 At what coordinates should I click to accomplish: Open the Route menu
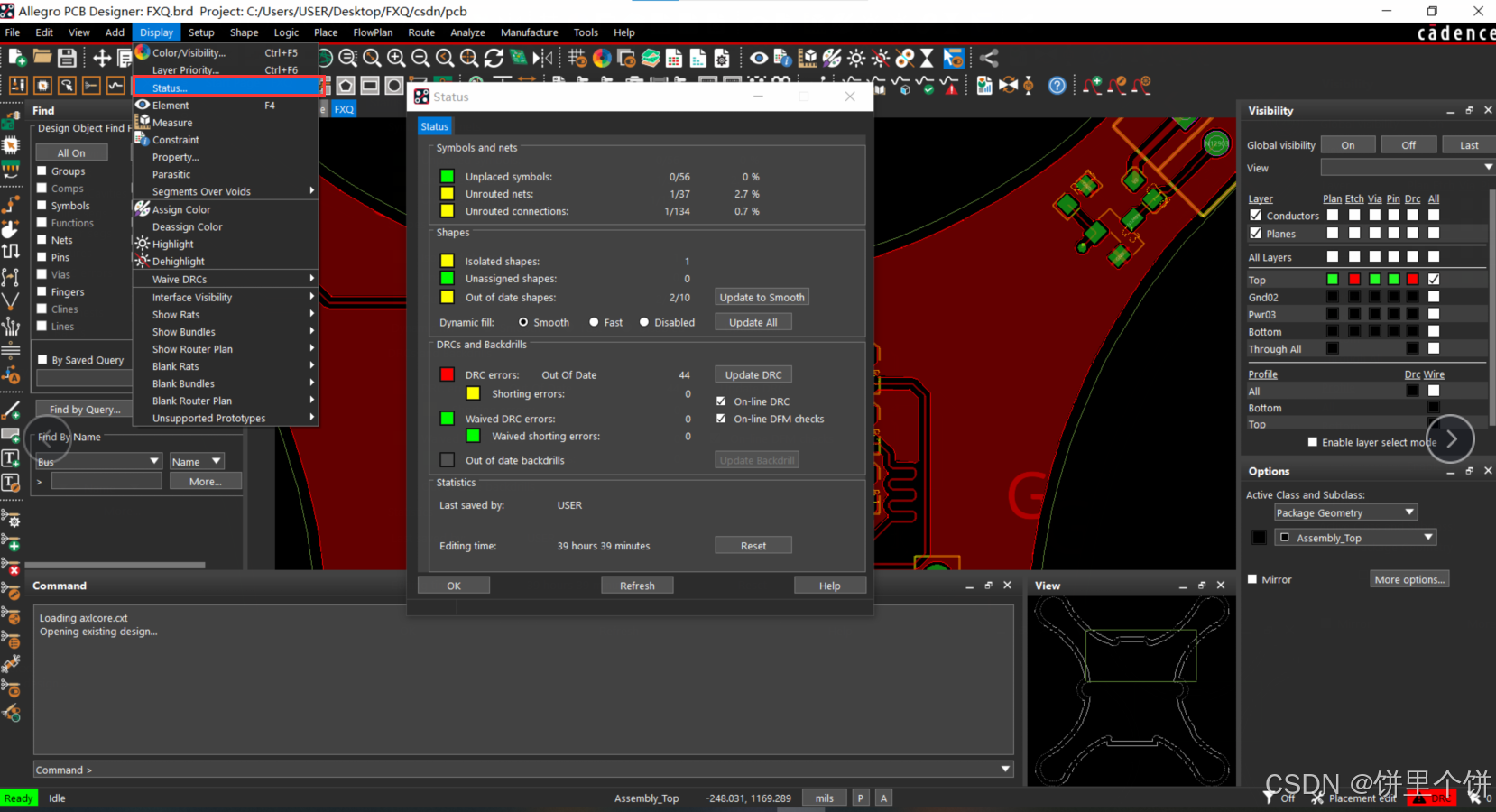pos(421,32)
